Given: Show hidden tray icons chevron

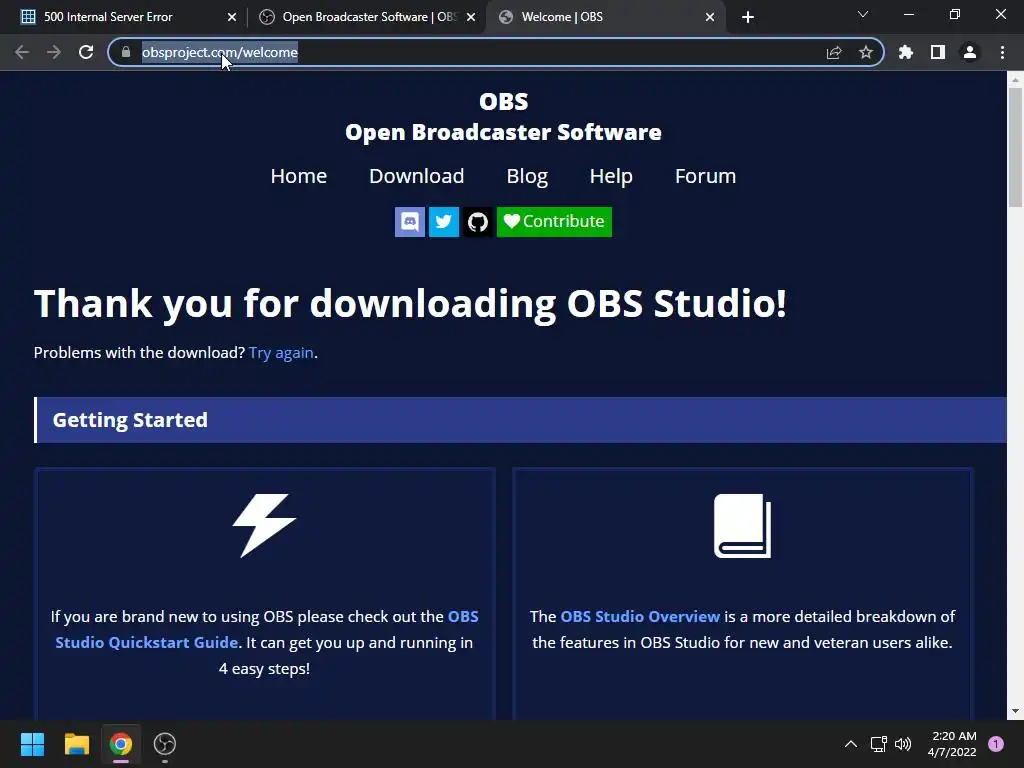Looking at the screenshot, I should [x=851, y=744].
